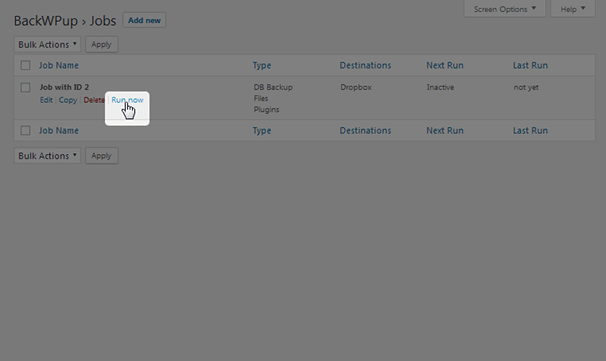
Task: Delete Job with ID 2
Action: coord(94,100)
